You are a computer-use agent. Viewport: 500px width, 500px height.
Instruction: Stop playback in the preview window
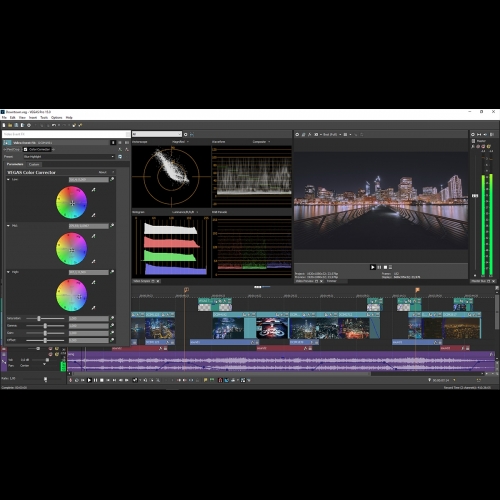385,267
